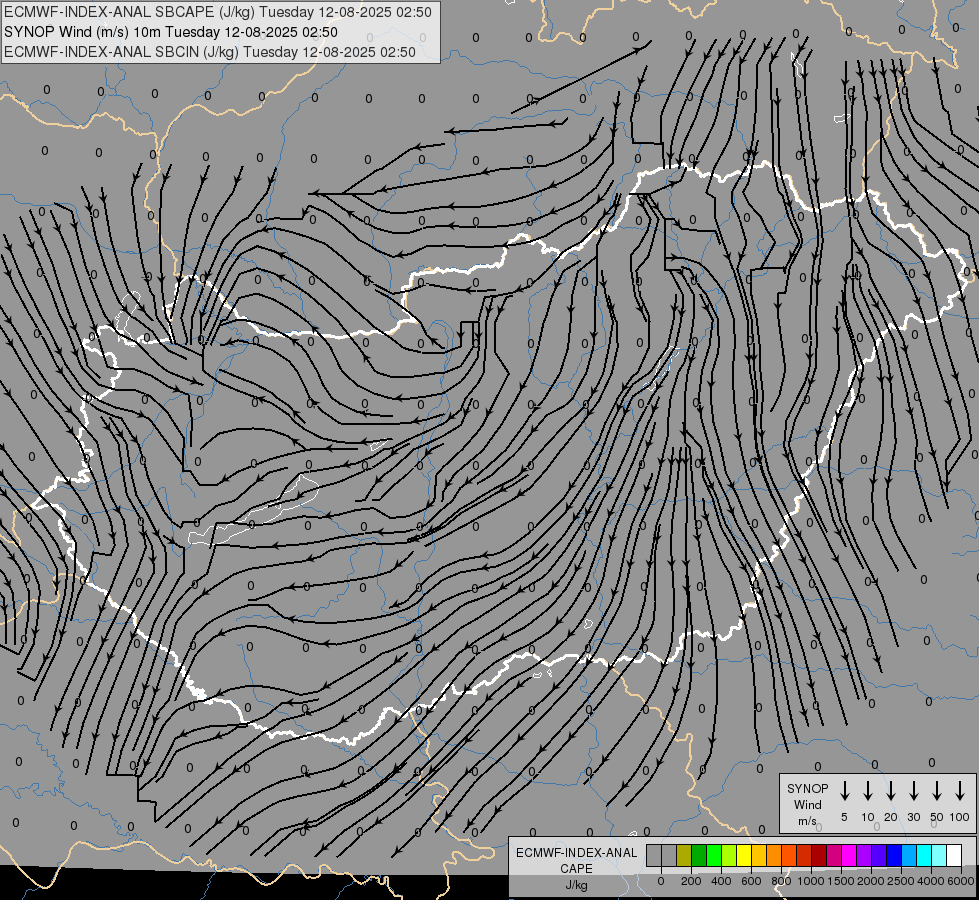This screenshot has width=979, height=900.
Task: Select the bright green CAPE swatch
Action: click(714, 855)
